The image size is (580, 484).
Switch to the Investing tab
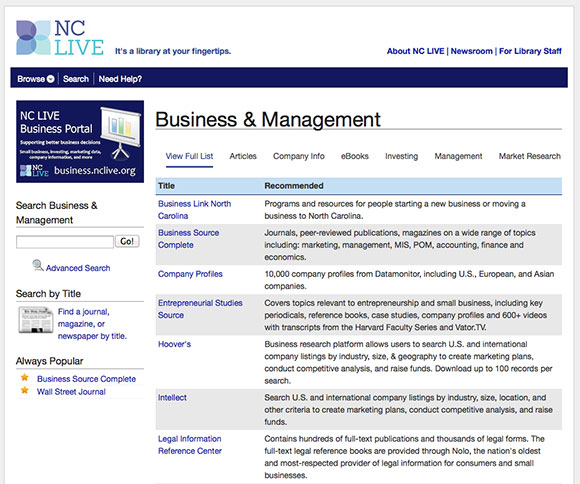click(401, 156)
